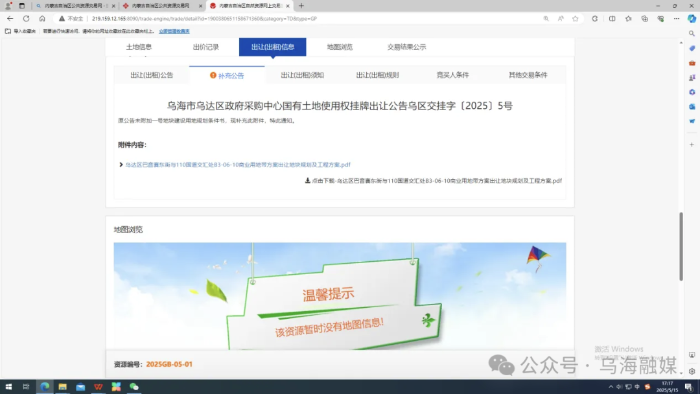Open Task View on the taskbar
Screen dimensions: 700x394
(x=26, y=387)
